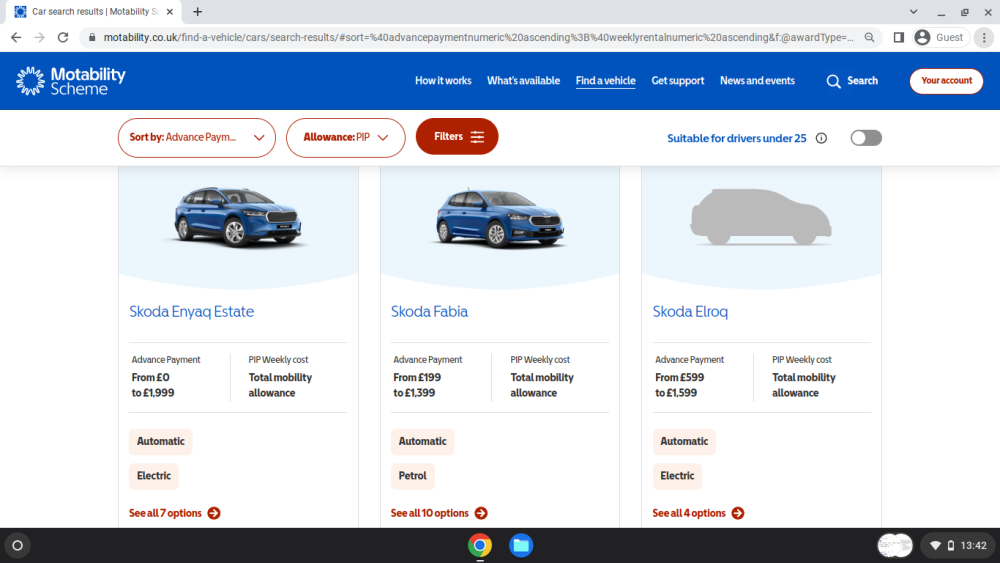Open the Get support menu
The image size is (1000, 563).
click(677, 81)
